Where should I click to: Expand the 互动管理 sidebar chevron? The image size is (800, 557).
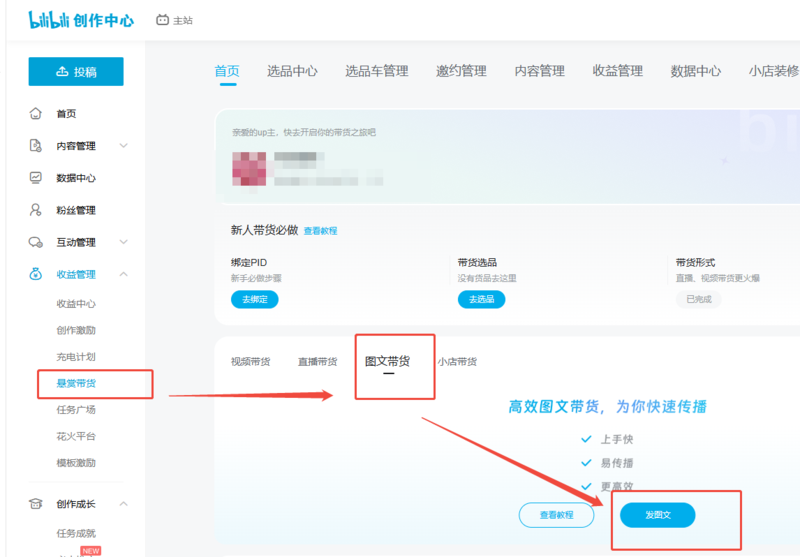(123, 242)
